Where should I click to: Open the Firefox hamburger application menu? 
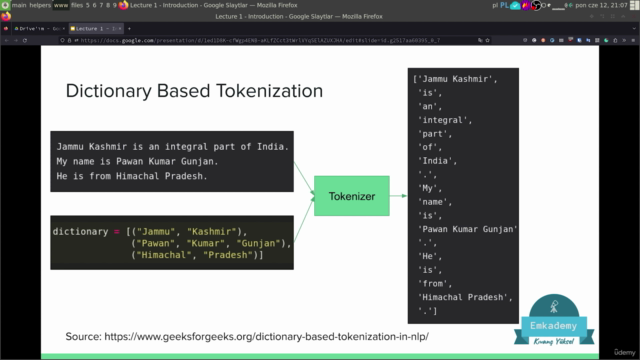point(633,40)
